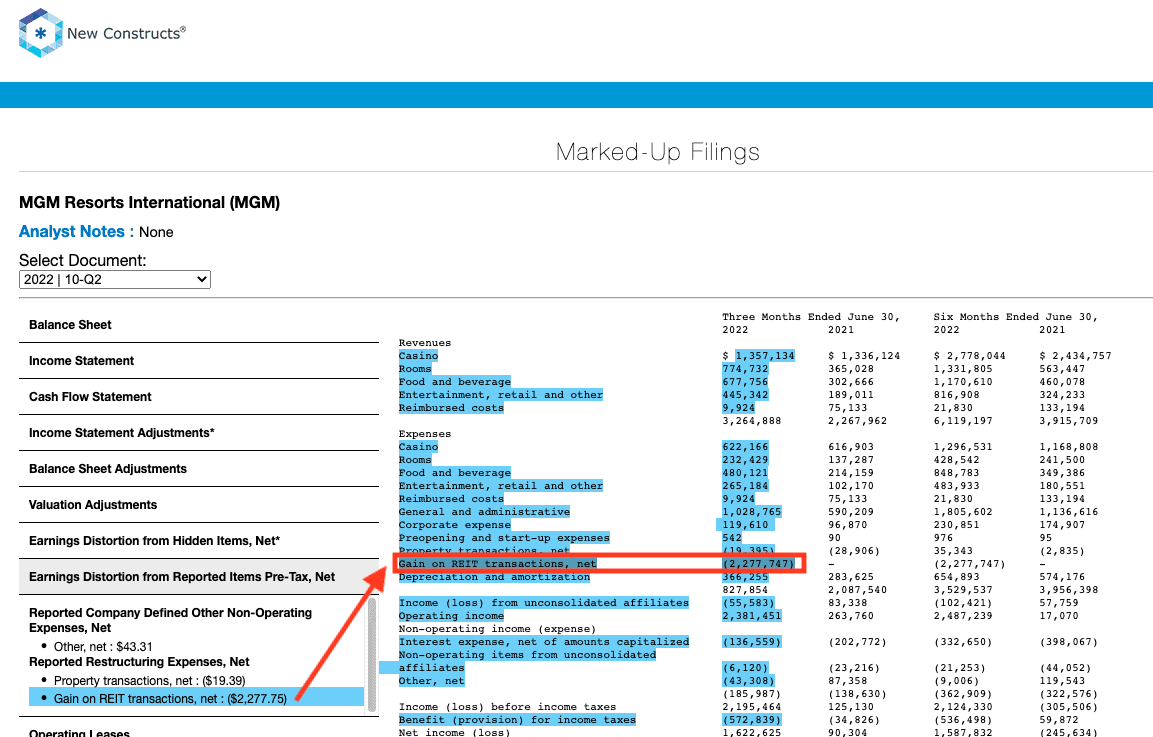Viewport: 1153px width, 737px height.
Task: Click highlighted 'Other, net' filing label
Action: tap(432, 681)
